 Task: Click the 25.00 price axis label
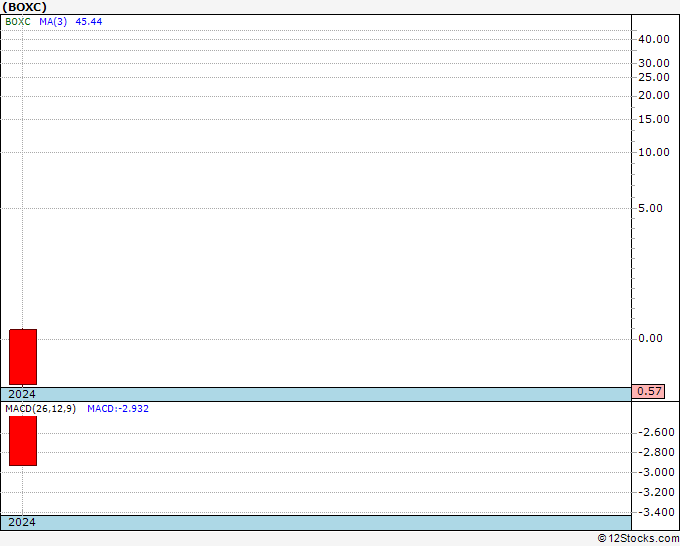pos(654,77)
